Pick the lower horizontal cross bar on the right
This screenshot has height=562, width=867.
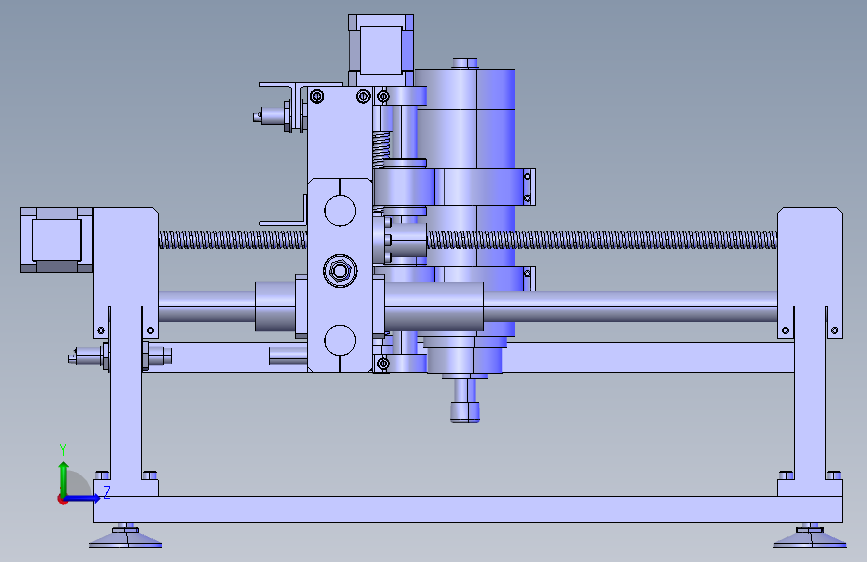point(650,357)
